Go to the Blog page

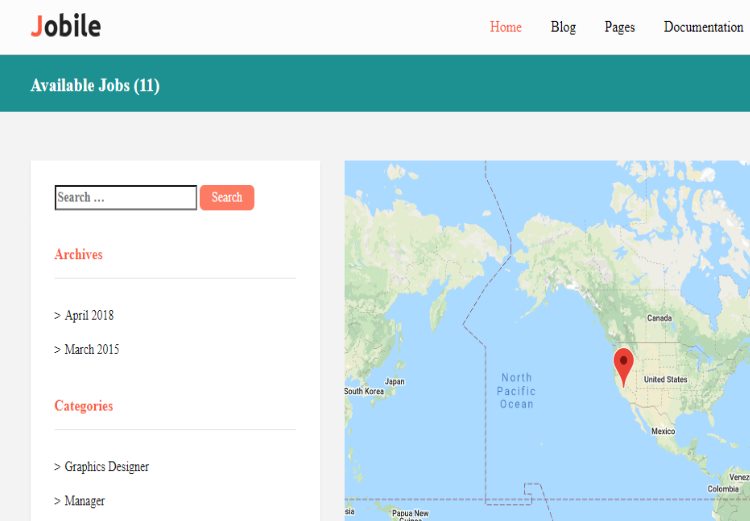coord(563,27)
